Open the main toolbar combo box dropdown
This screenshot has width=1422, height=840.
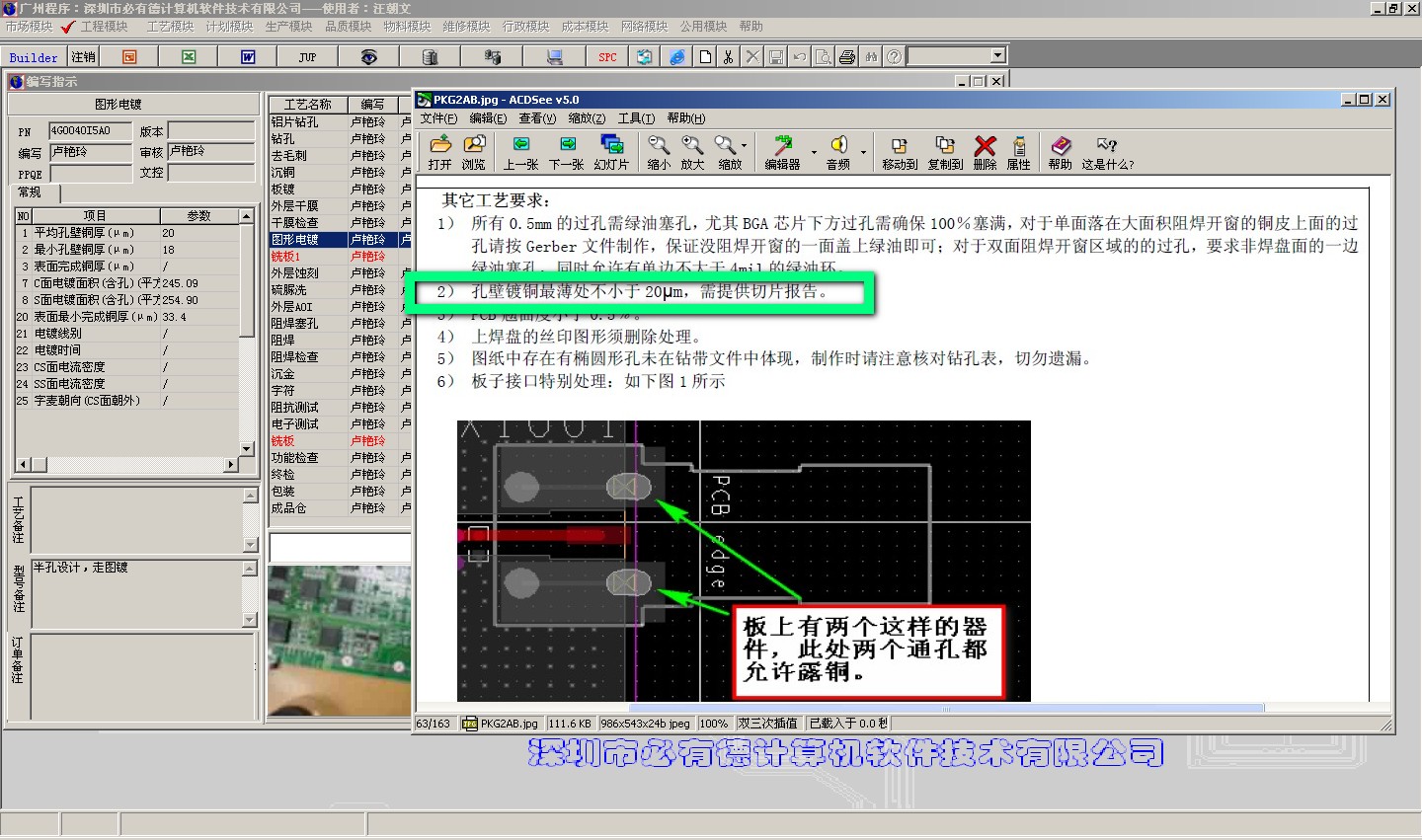[x=997, y=56]
